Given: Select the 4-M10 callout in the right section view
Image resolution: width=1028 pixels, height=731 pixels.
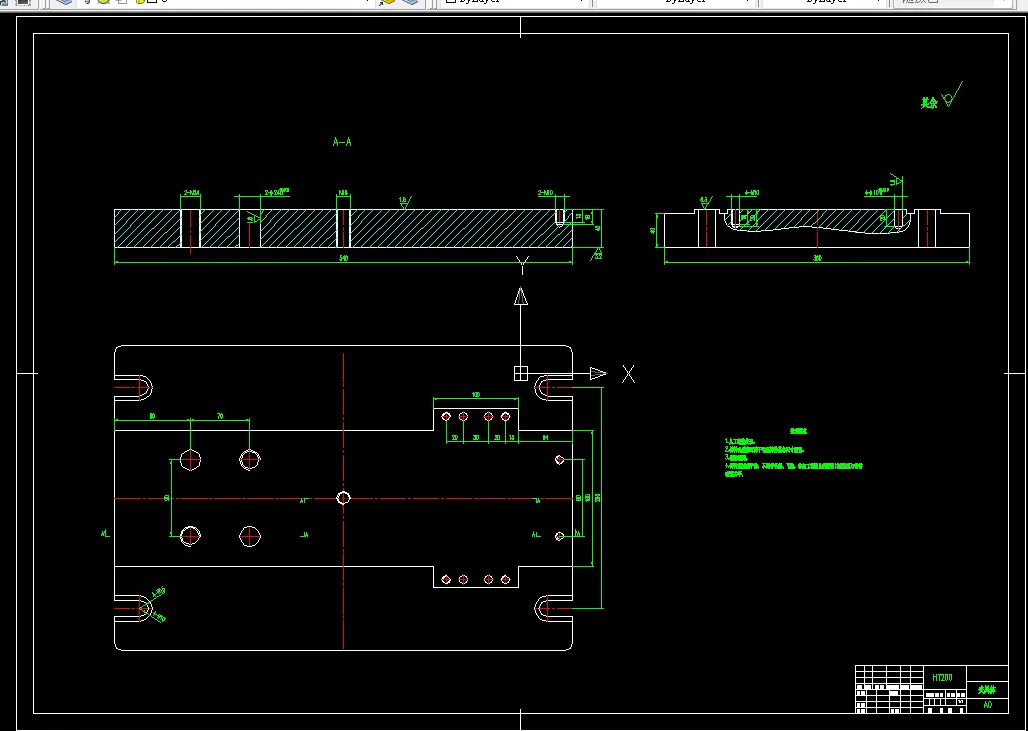Looking at the screenshot, I should point(752,193).
